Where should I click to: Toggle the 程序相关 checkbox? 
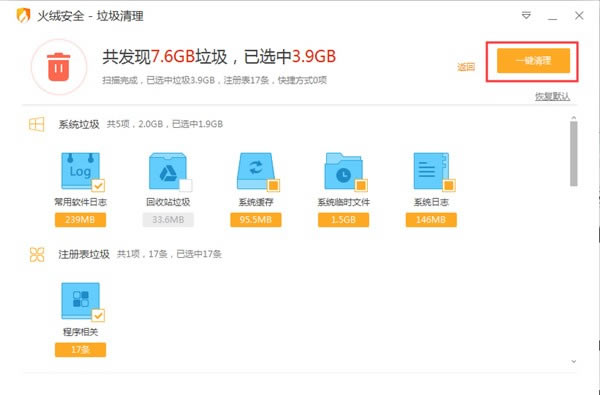[98, 315]
